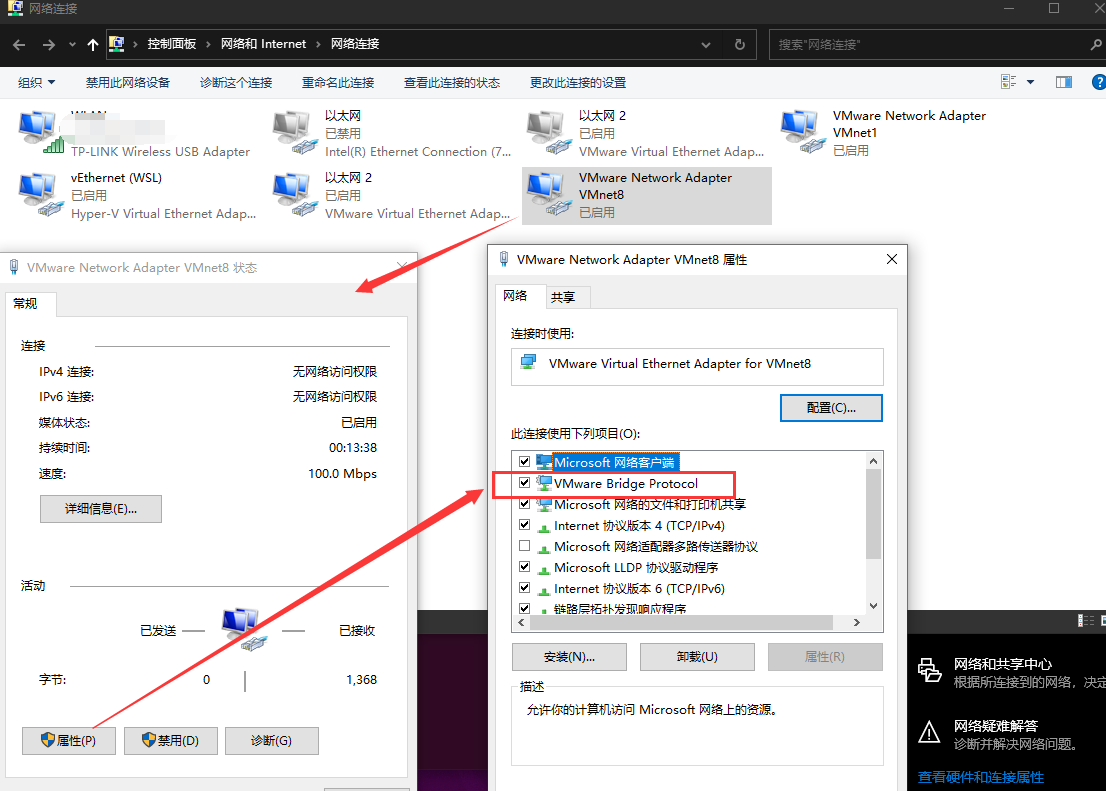Click the 禁用(D) button

click(x=170, y=741)
